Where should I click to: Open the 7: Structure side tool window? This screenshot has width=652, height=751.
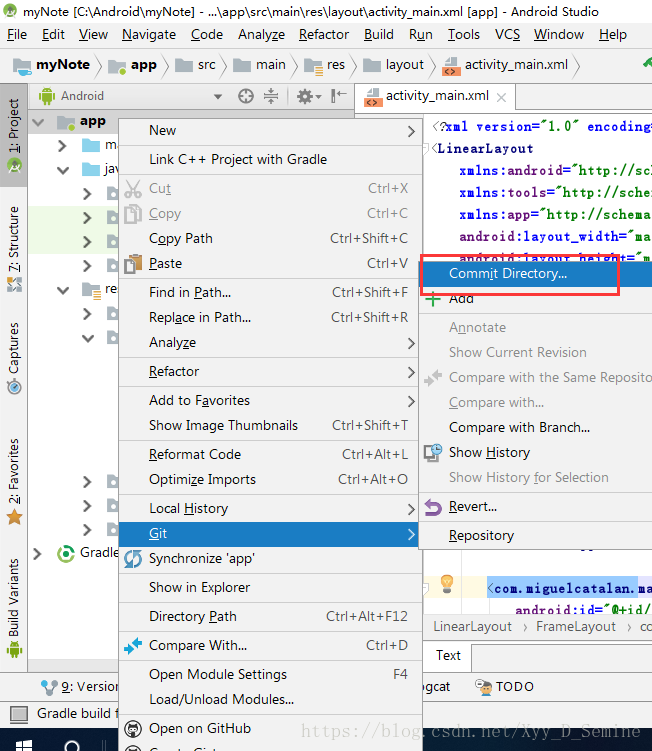[x=14, y=249]
